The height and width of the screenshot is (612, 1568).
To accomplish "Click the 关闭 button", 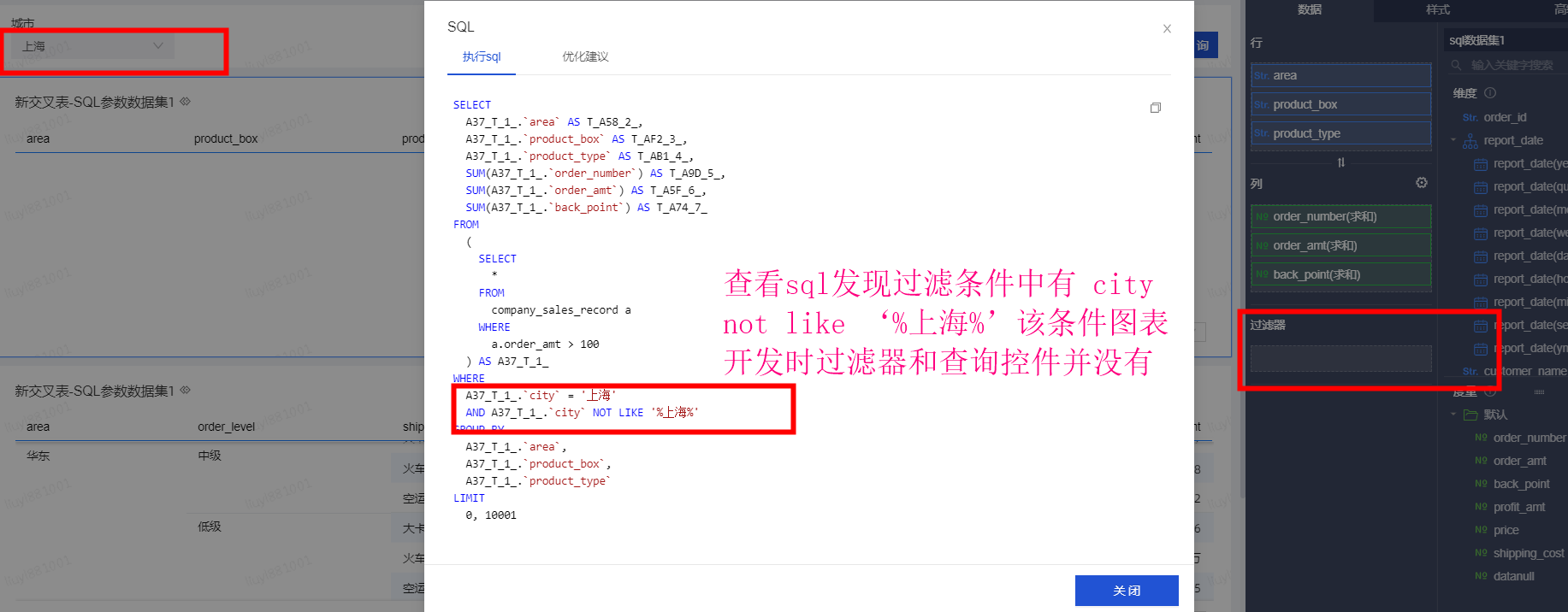I will [x=1126, y=591].
